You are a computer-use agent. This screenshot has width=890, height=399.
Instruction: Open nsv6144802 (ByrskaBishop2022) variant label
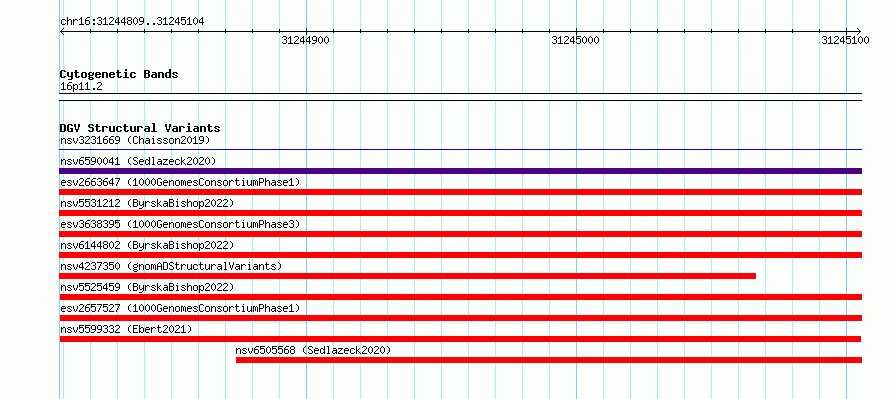click(x=147, y=245)
